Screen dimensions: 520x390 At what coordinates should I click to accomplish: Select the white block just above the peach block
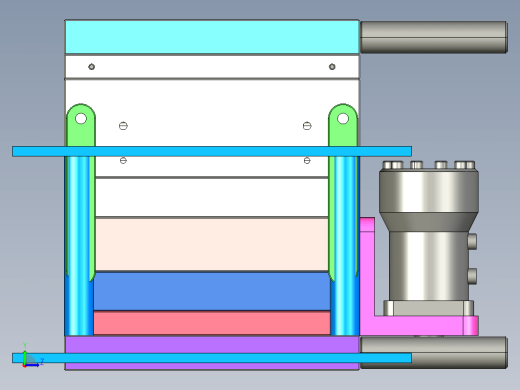click(212, 197)
